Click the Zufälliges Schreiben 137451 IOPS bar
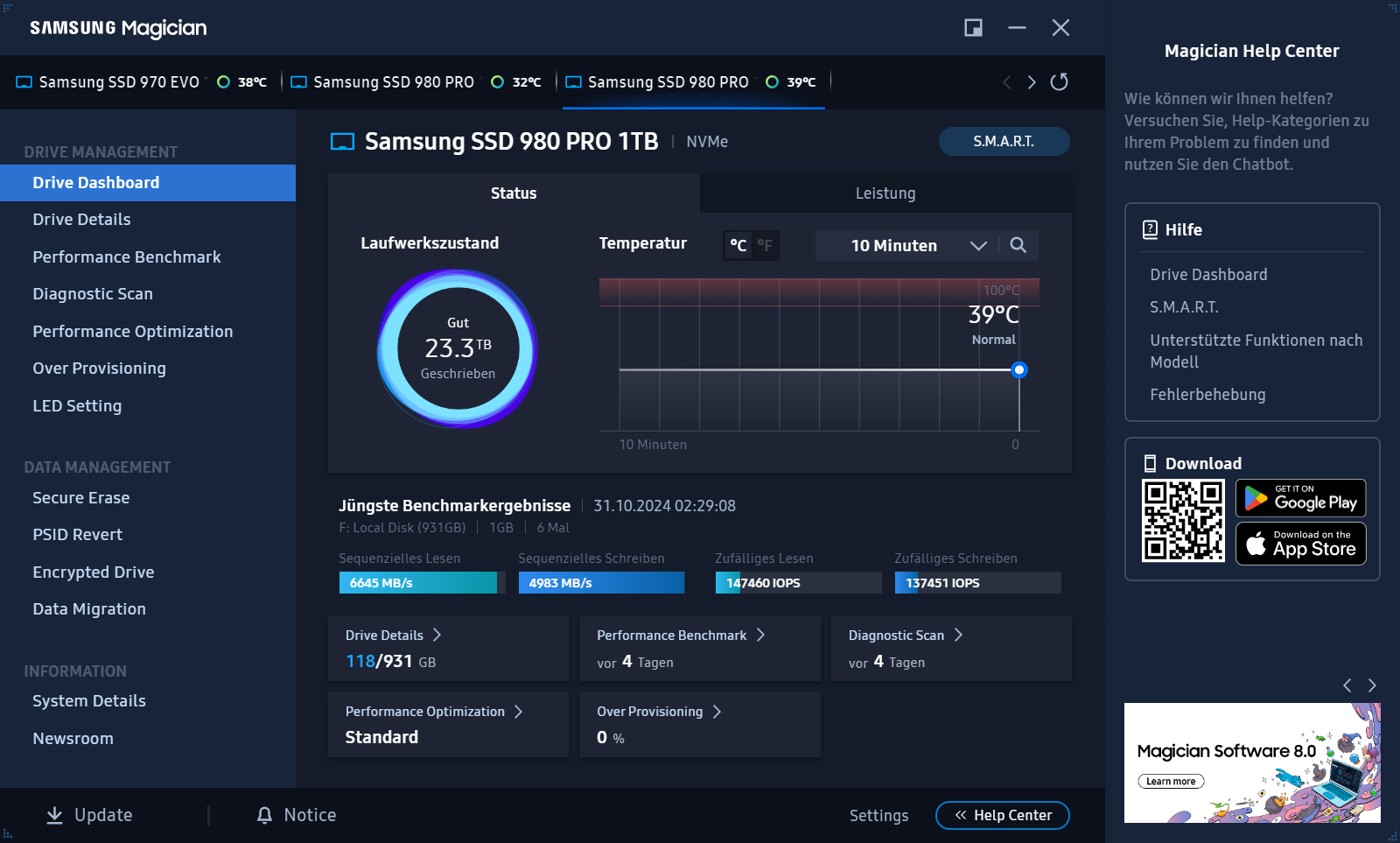This screenshot has height=843, width=1400. pos(977,583)
